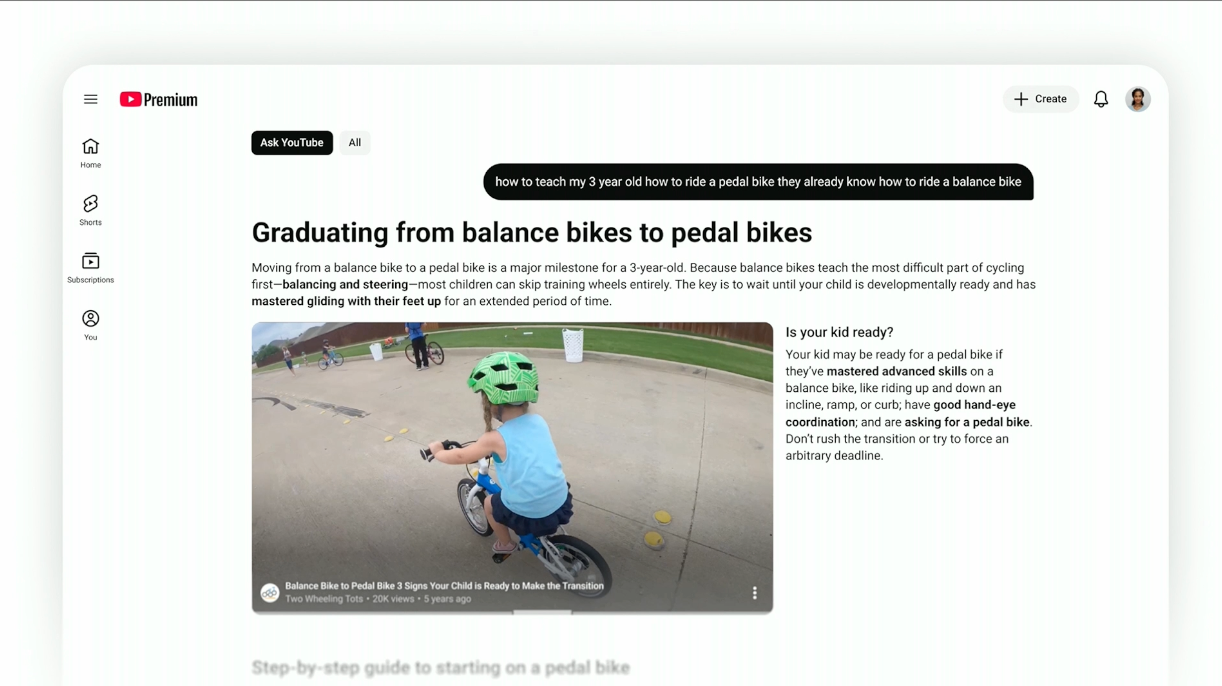Click the video progress indicator bar

click(x=542, y=611)
